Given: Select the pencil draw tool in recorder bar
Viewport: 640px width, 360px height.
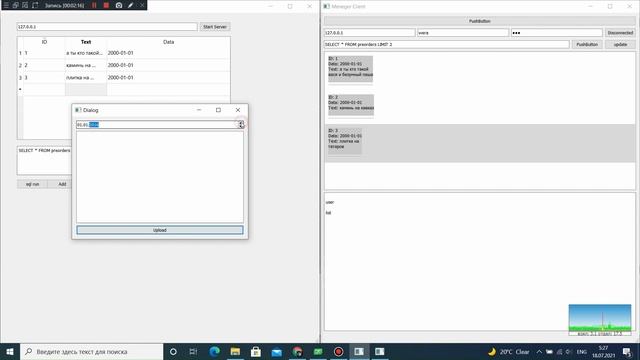Looking at the screenshot, I should 130,5.
